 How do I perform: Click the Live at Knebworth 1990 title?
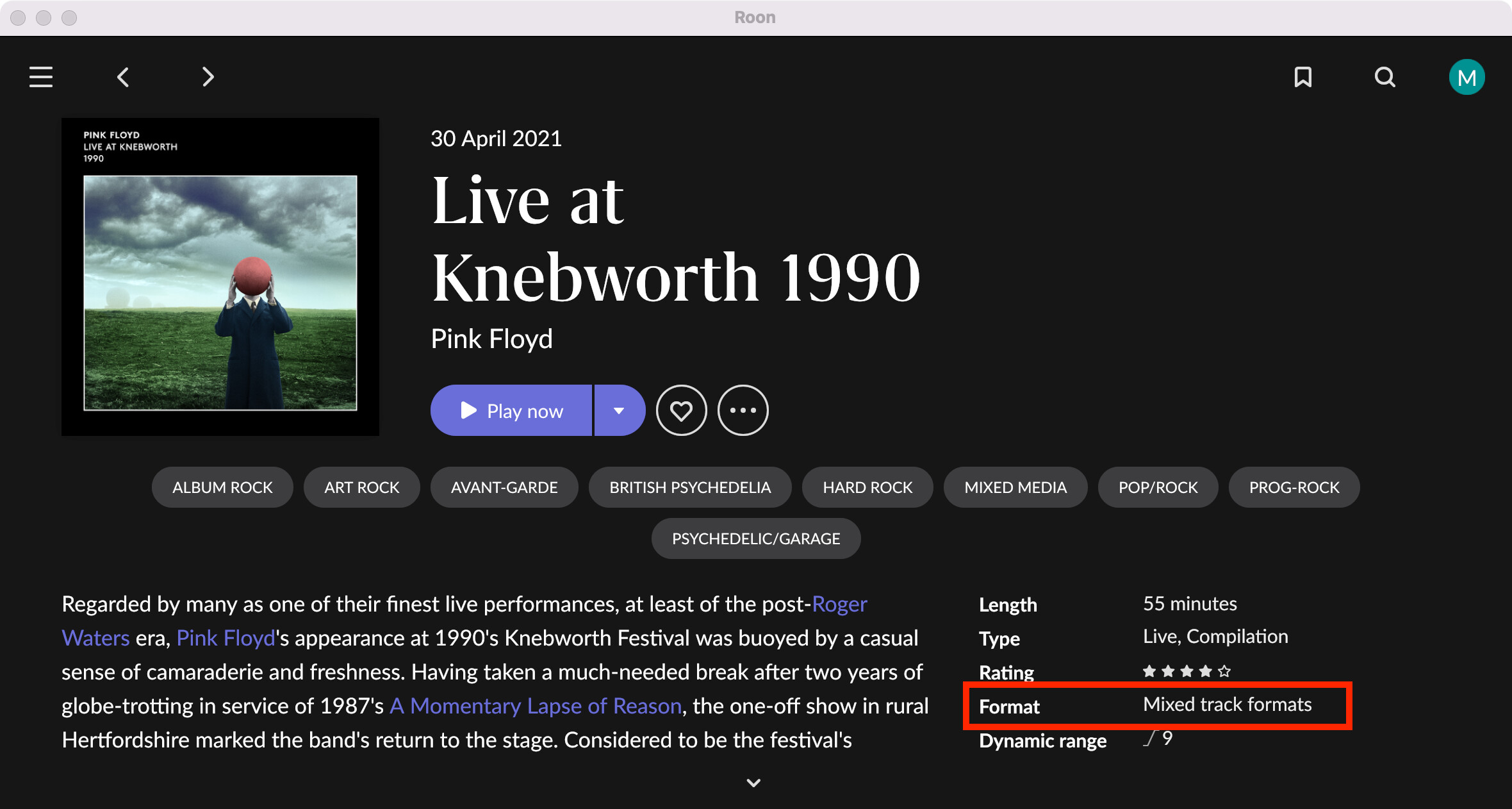[676, 238]
